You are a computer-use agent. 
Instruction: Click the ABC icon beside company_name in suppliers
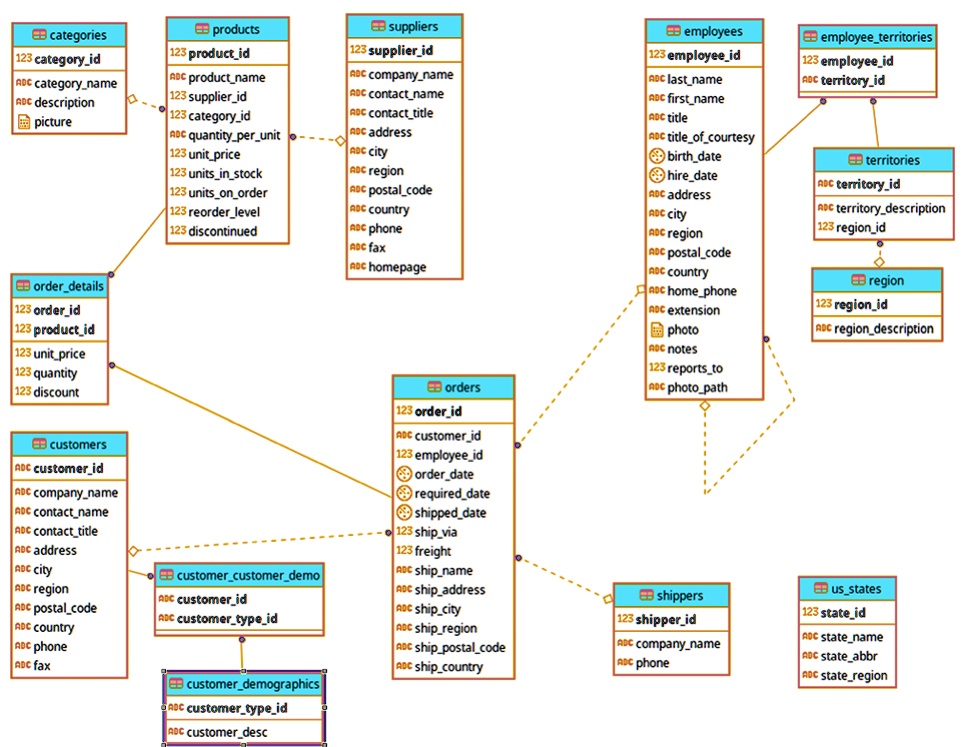356,73
